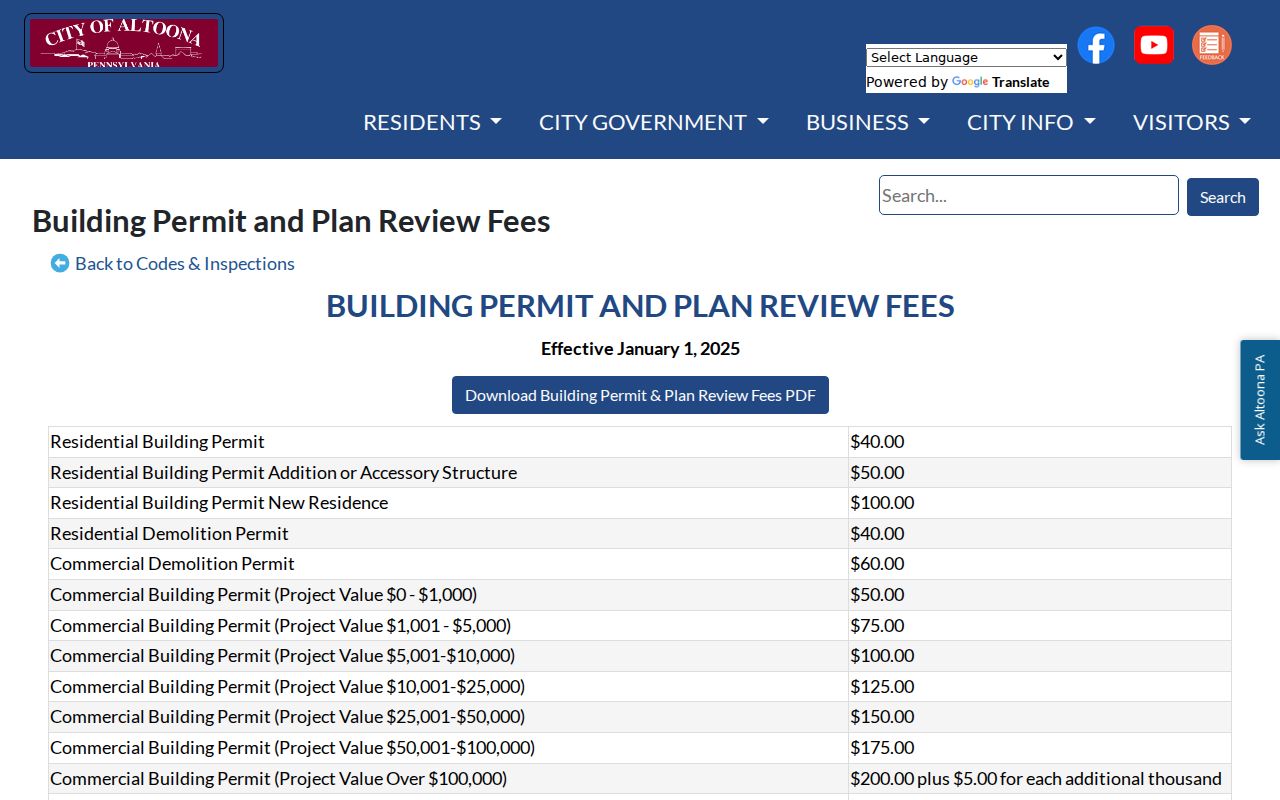Open the Feedback form icon
1280x800 pixels.
1212,45
